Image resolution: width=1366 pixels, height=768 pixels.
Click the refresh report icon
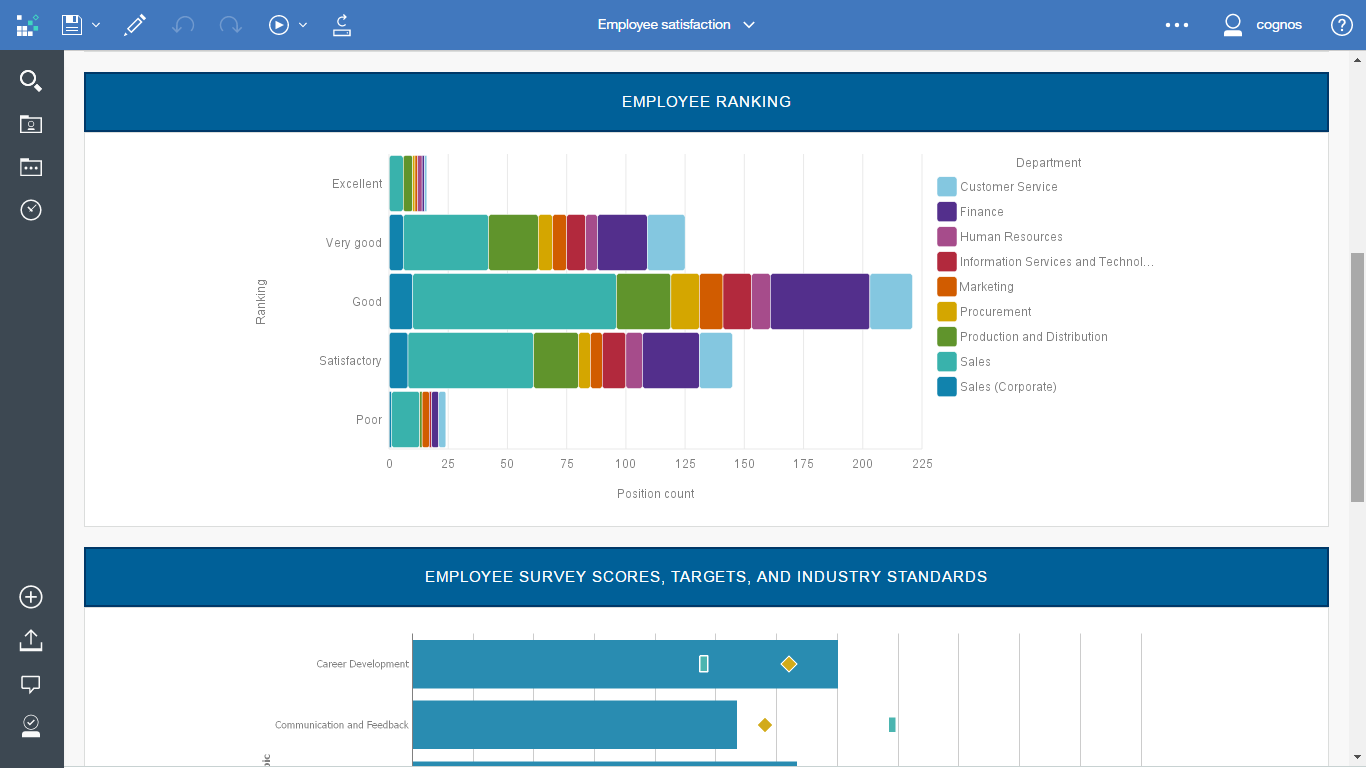point(342,25)
